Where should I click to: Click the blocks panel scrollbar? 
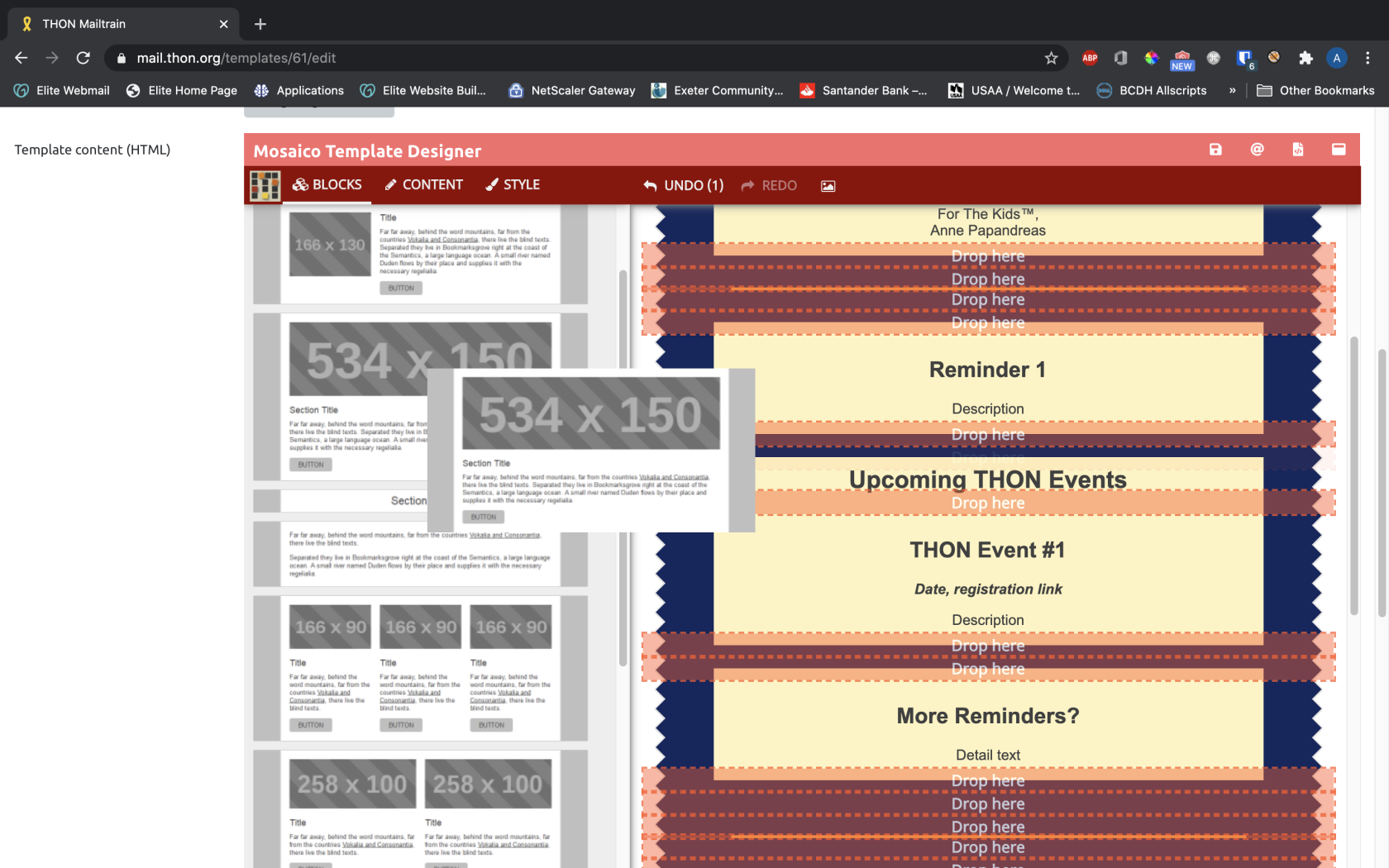[623, 468]
